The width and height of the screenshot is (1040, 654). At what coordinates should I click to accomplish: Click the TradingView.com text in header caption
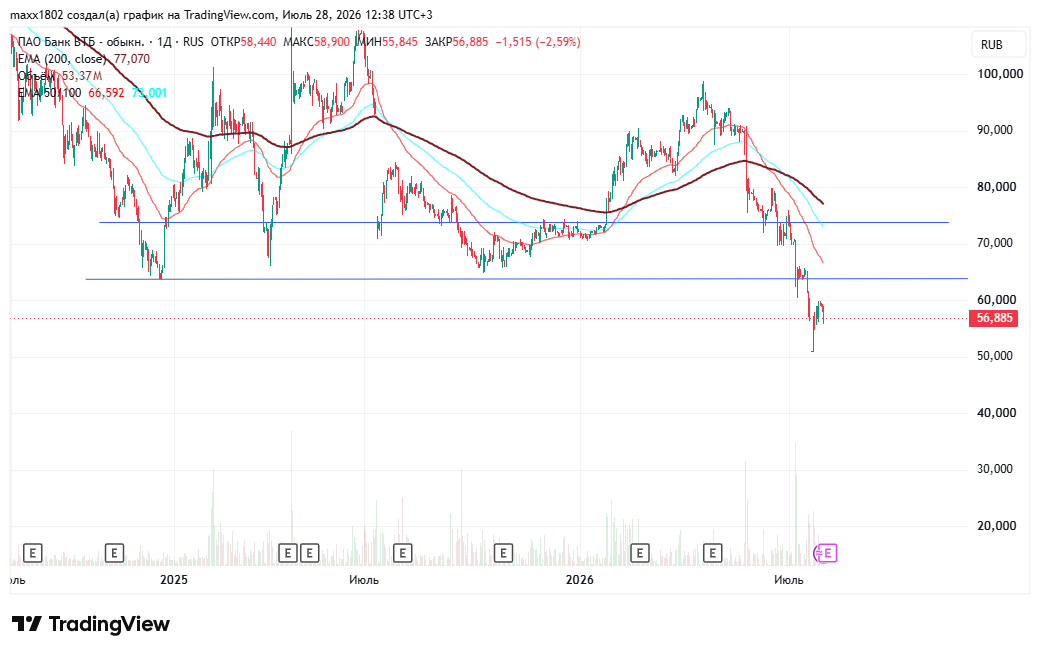click(229, 15)
